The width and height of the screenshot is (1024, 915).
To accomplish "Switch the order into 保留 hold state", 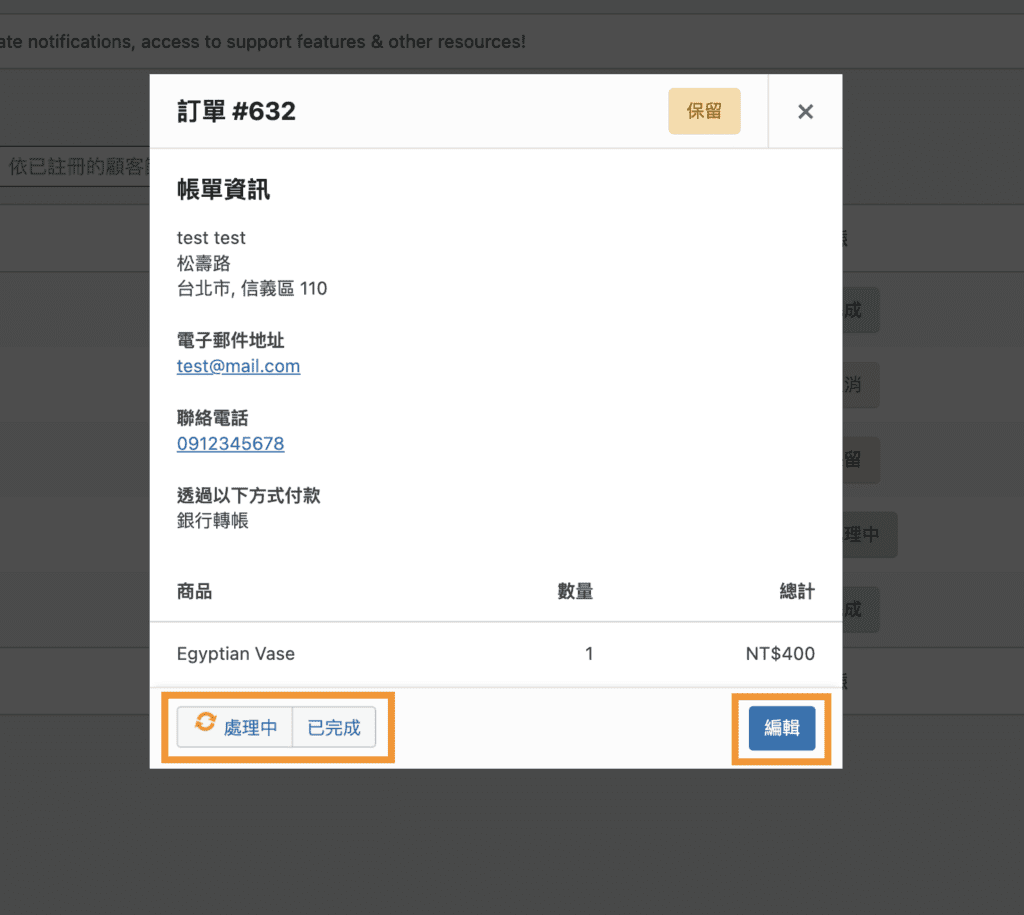I will 704,111.
